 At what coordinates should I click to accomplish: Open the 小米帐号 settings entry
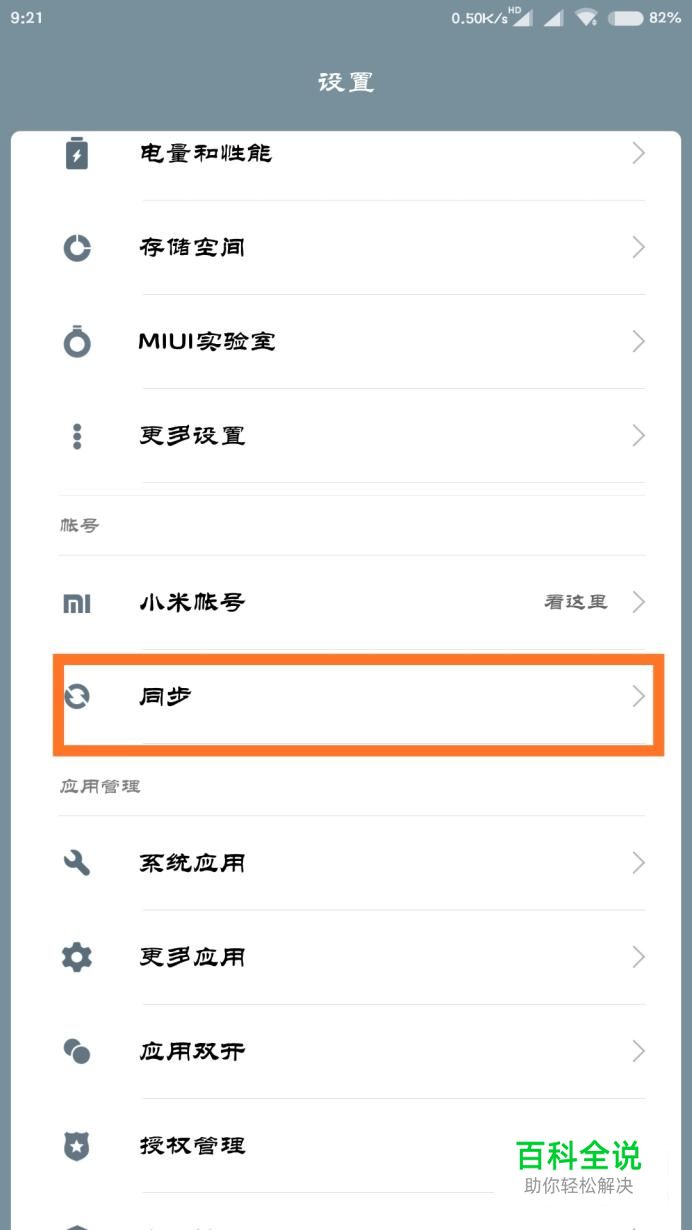click(x=192, y=603)
